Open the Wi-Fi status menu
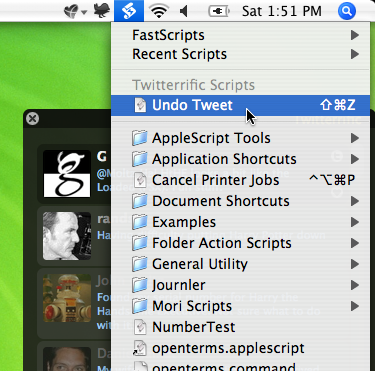The width and height of the screenshot is (375, 371). pos(159,11)
